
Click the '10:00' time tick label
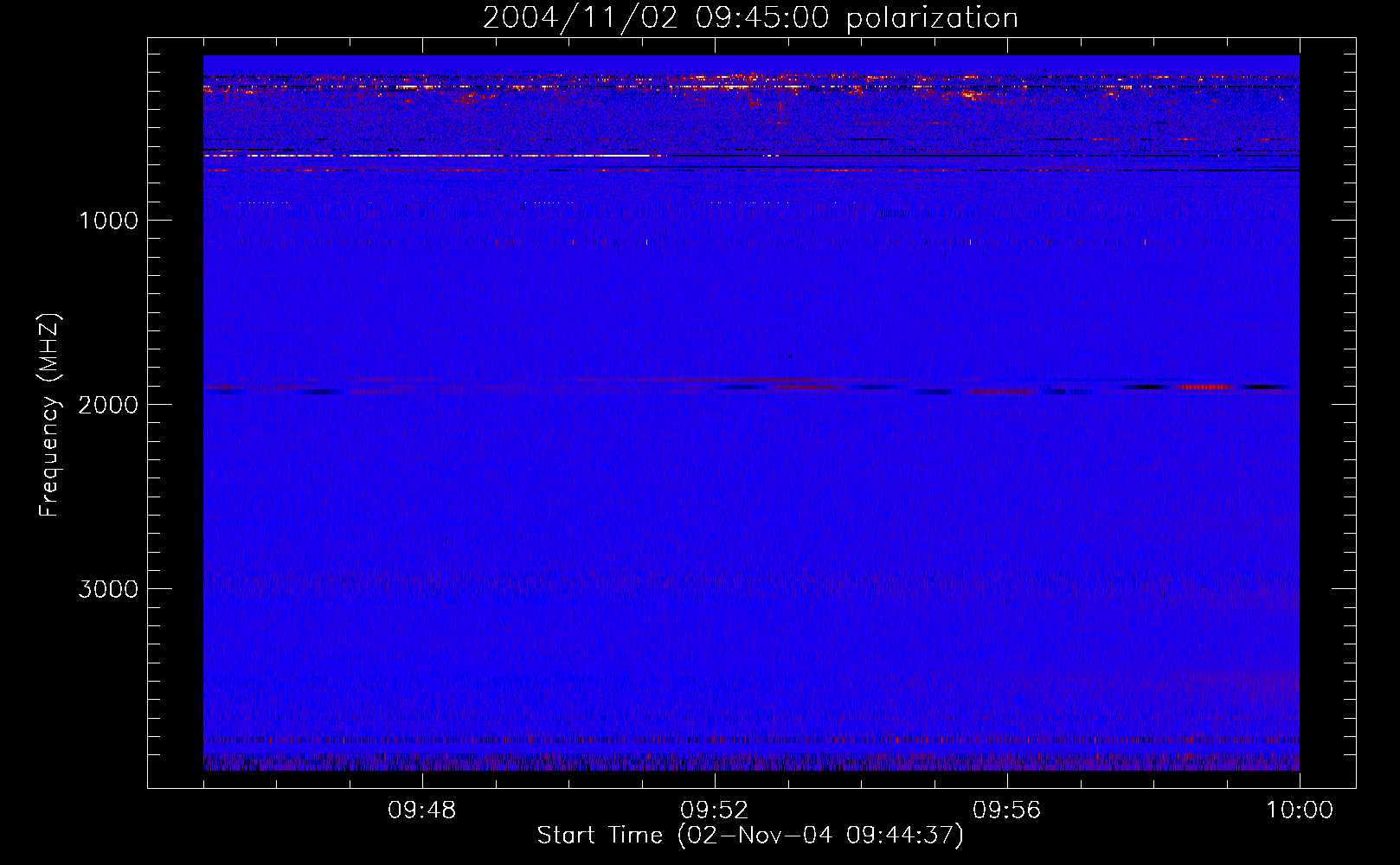pyautogui.click(x=1300, y=811)
